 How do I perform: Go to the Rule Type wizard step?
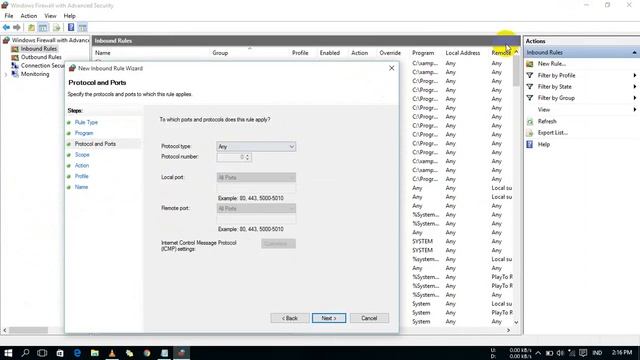(86, 122)
